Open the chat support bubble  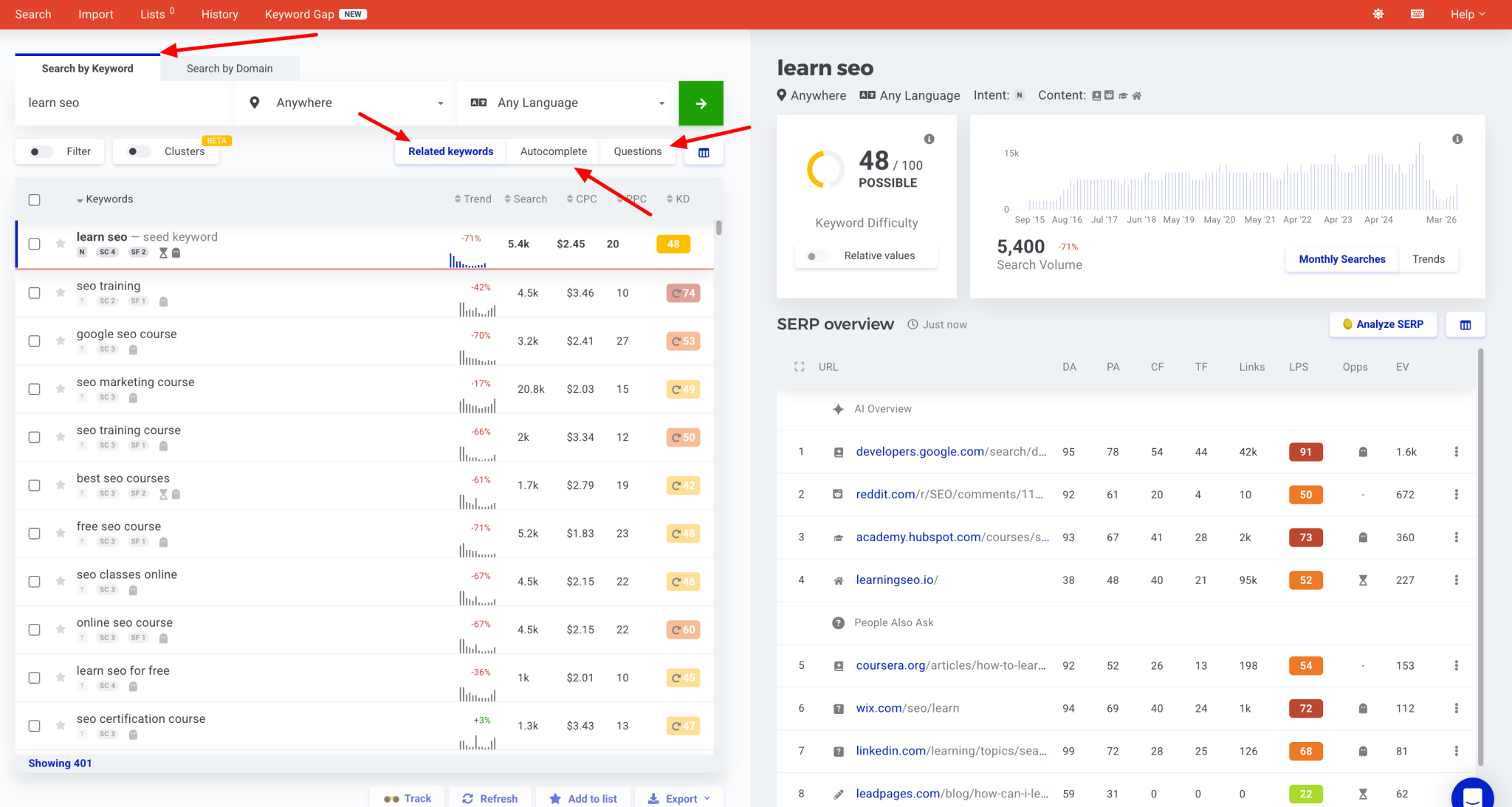1473,796
